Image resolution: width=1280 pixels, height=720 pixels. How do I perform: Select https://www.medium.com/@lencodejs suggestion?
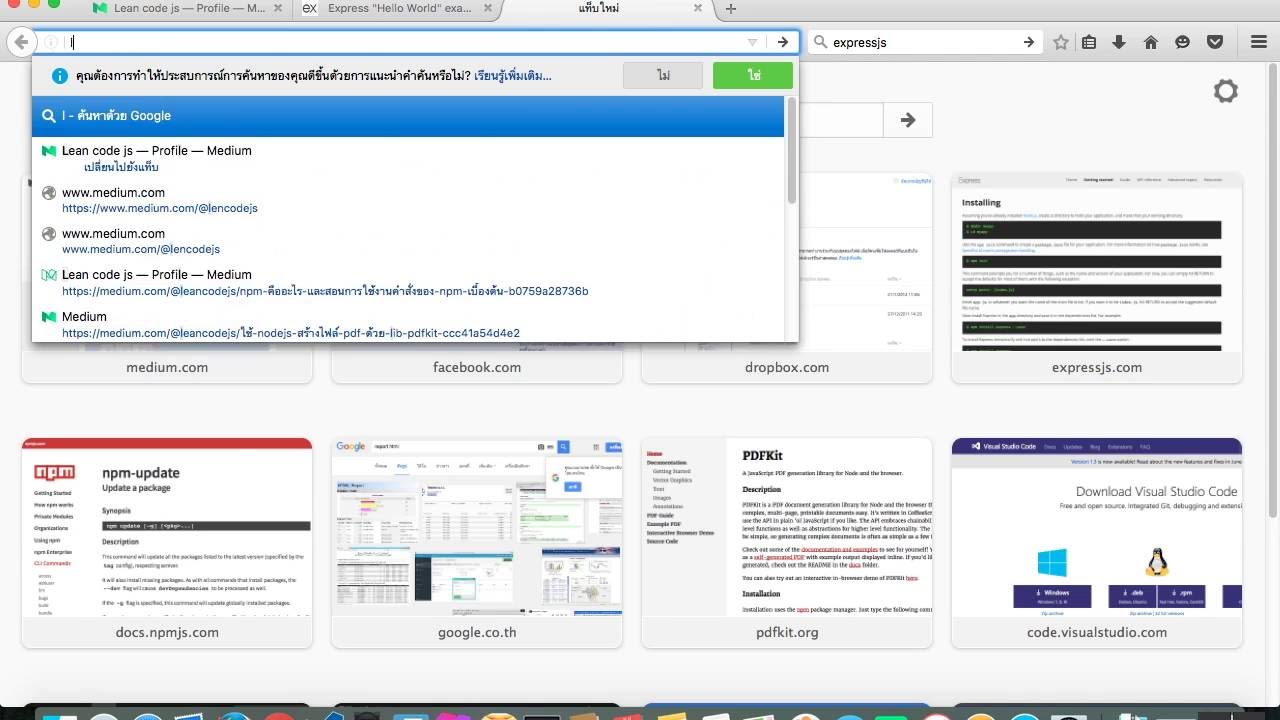click(x=408, y=200)
